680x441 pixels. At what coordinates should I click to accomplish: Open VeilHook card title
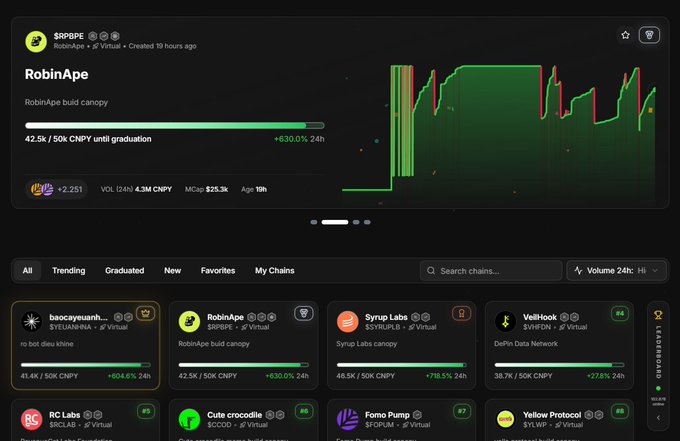pyautogui.click(x=539, y=317)
